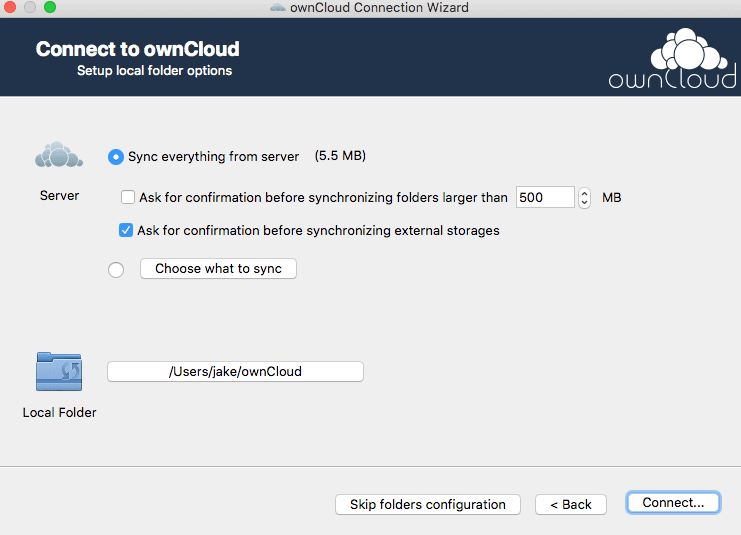Uncheck confirmation before synchronizing external storages
Viewport: 741px width, 535px height.
tap(126, 230)
